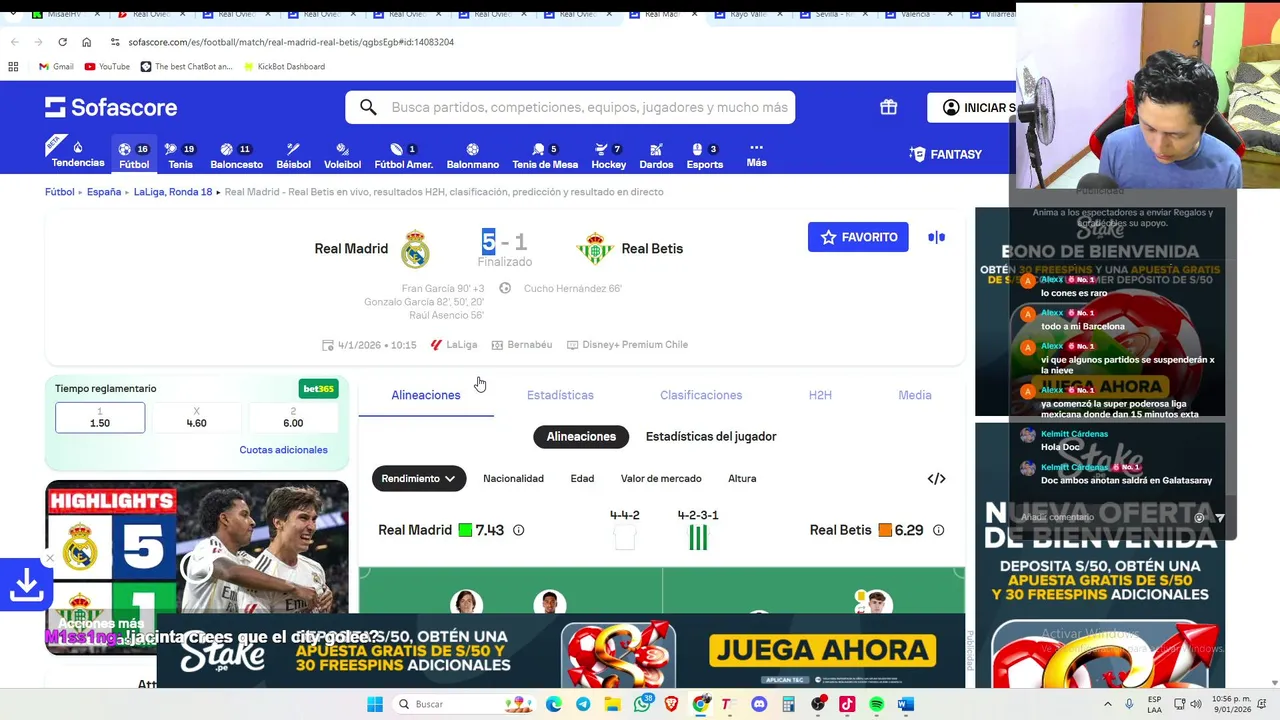Open the embed code icon
Image resolution: width=1280 pixels, height=720 pixels.
pos(936,479)
